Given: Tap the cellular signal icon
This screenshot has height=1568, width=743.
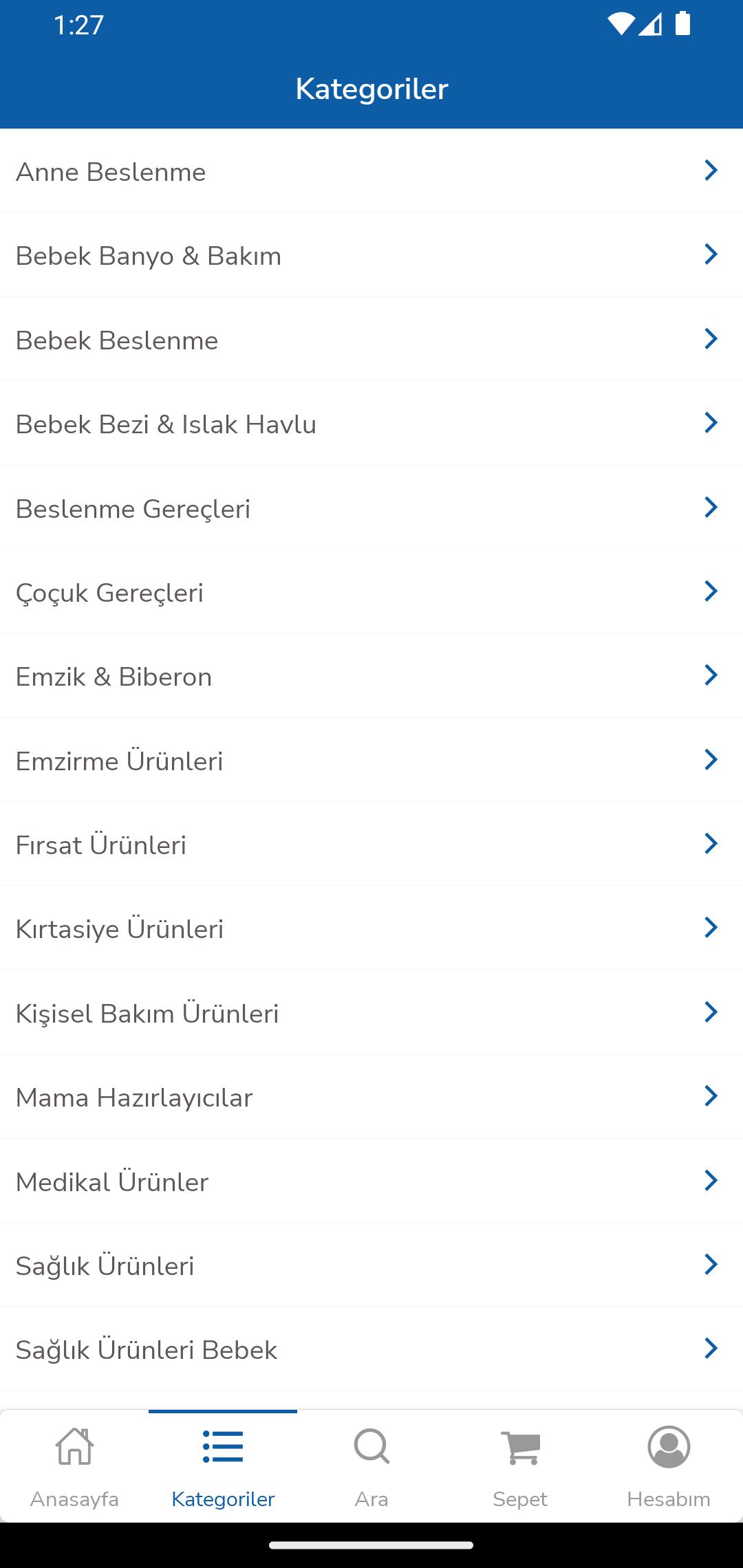Looking at the screenshot, I should (650, 24).
